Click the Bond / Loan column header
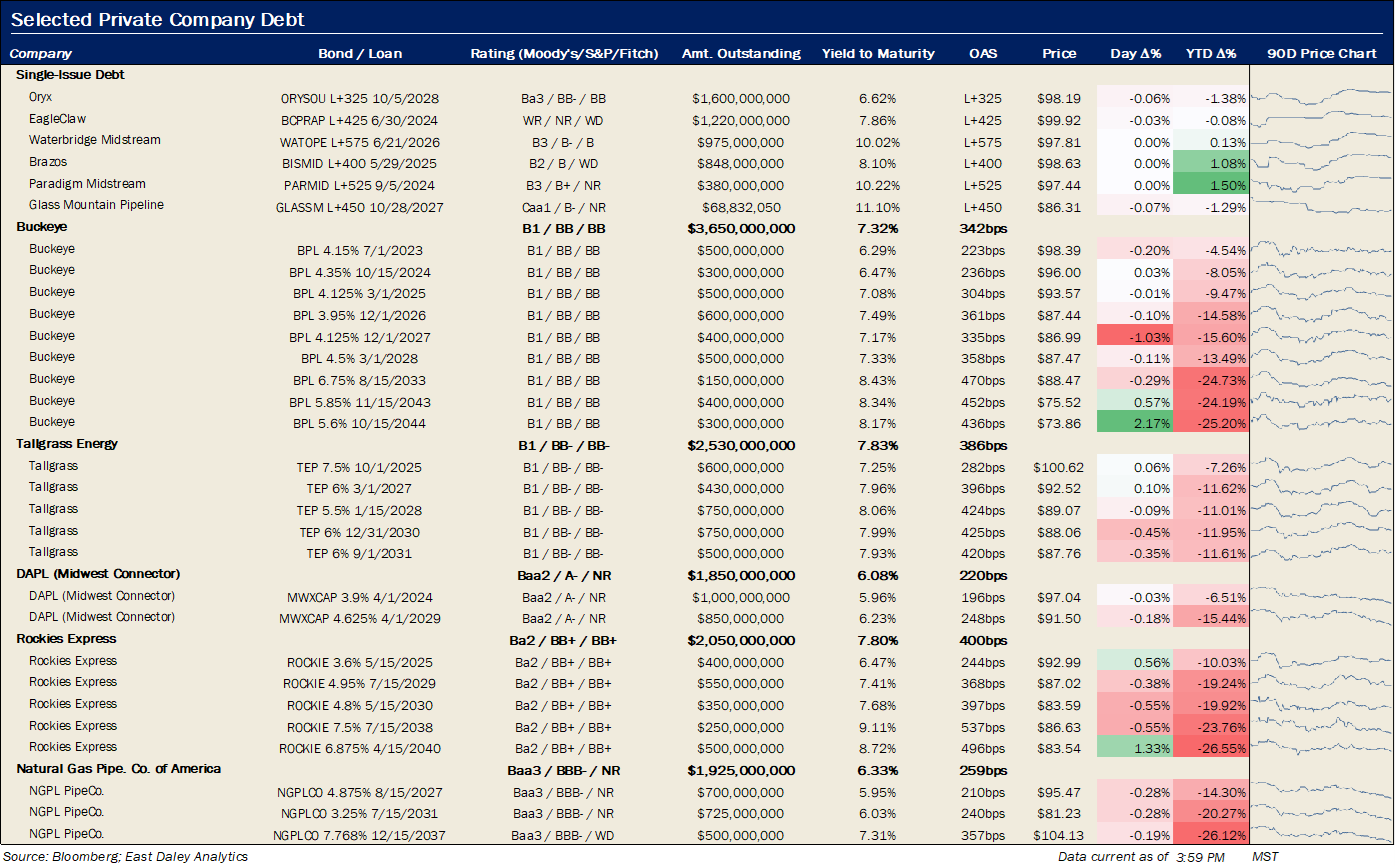The height and width of the screenshot is (867, 1395). tap(360, 54)
